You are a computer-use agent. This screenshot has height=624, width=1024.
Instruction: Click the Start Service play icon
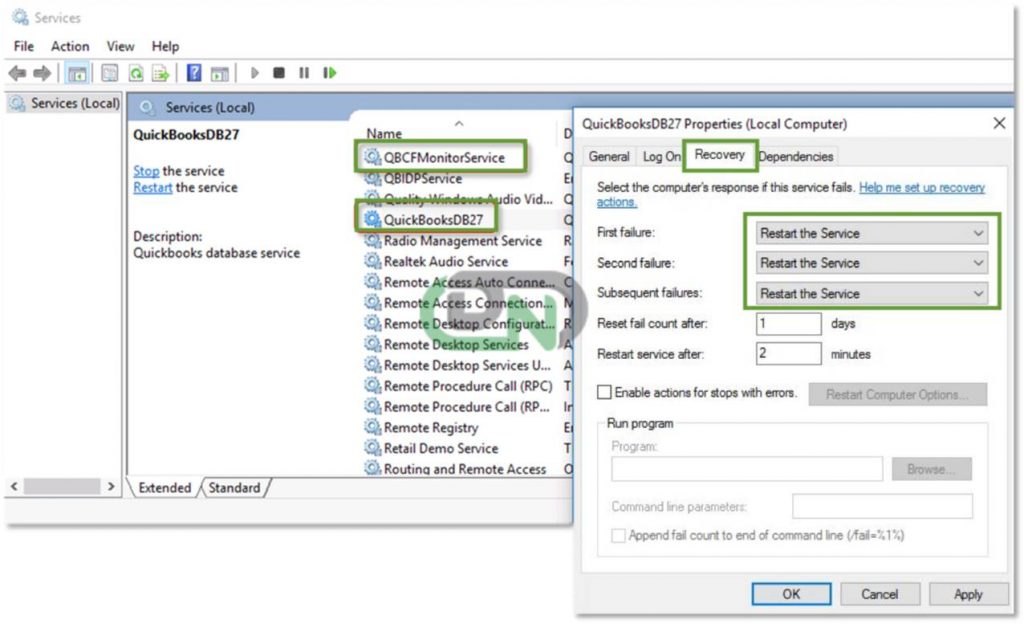coord(255,72)
